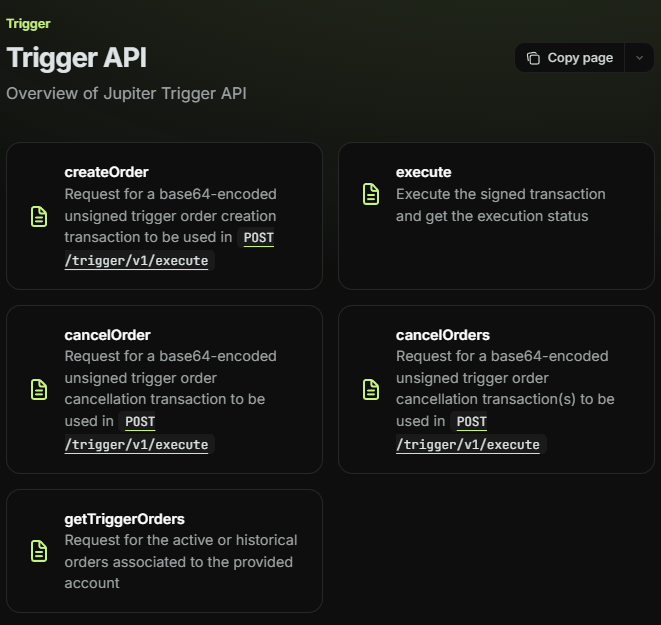Click the Trigger API page heading
The height and width of the screenshot is (625, 661).
click(x=76, y=57)
